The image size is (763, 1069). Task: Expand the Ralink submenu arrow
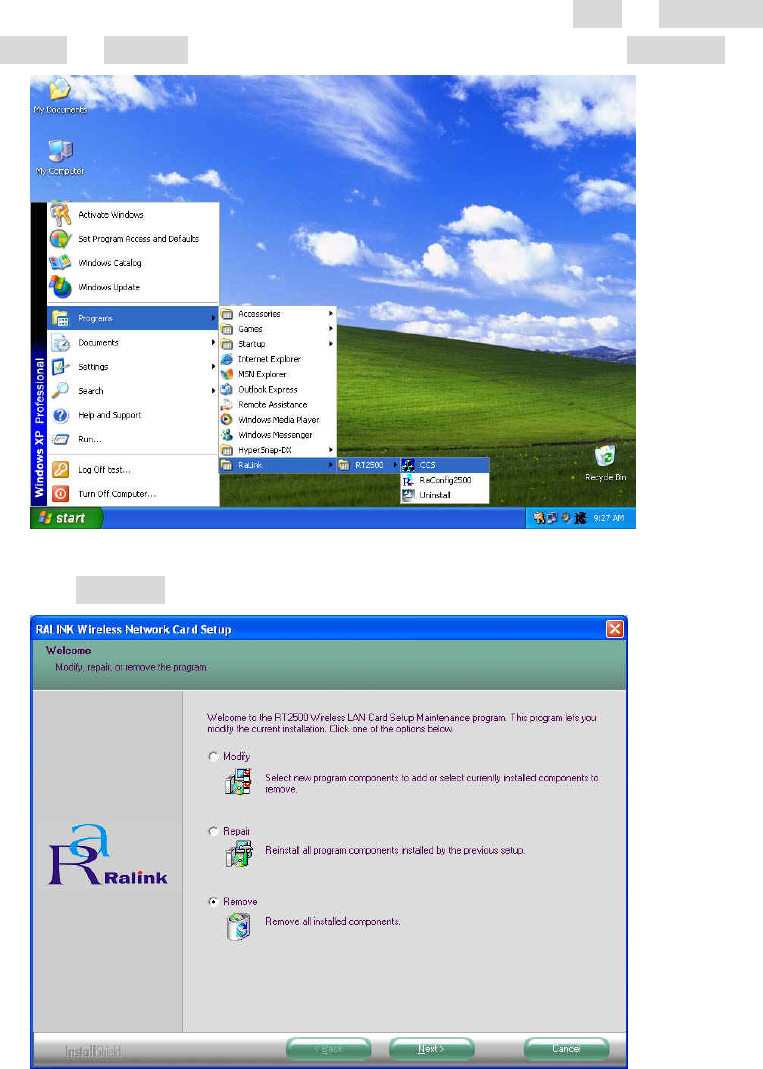coord(331,465)
